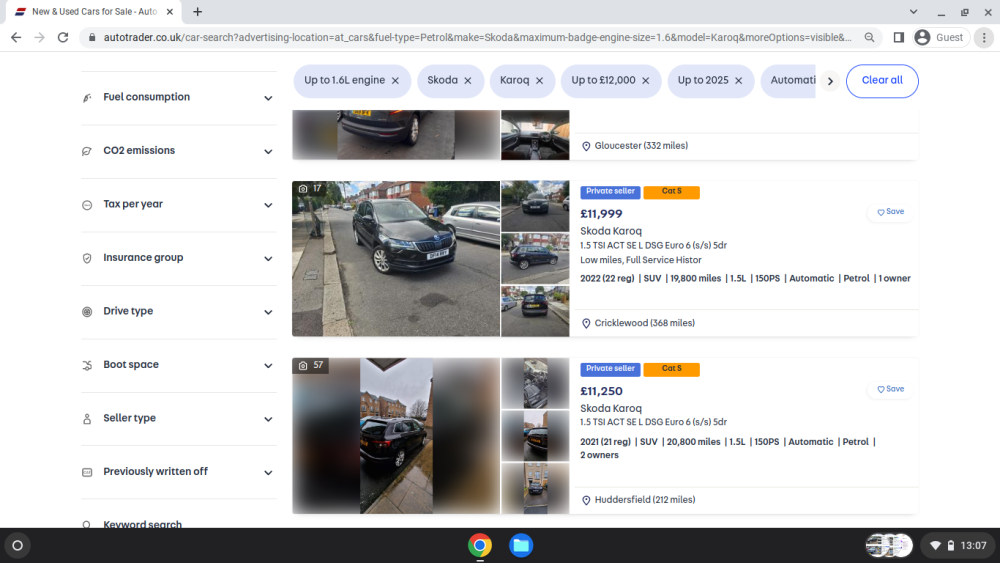Open the Files app on the shelf
The width and height of the screenshot is (1000, 563).
tap(521, 546)
